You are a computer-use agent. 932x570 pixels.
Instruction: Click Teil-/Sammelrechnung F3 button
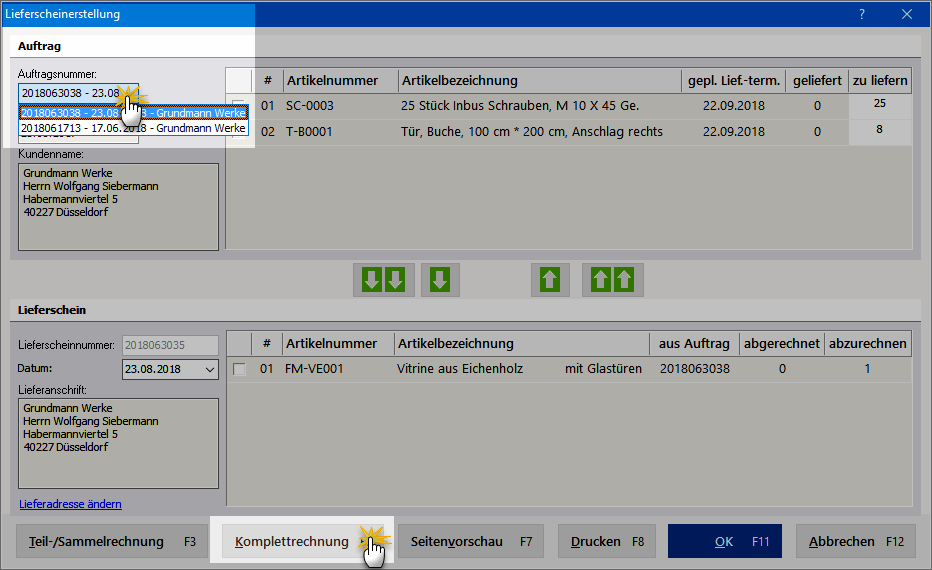(112, 541)
